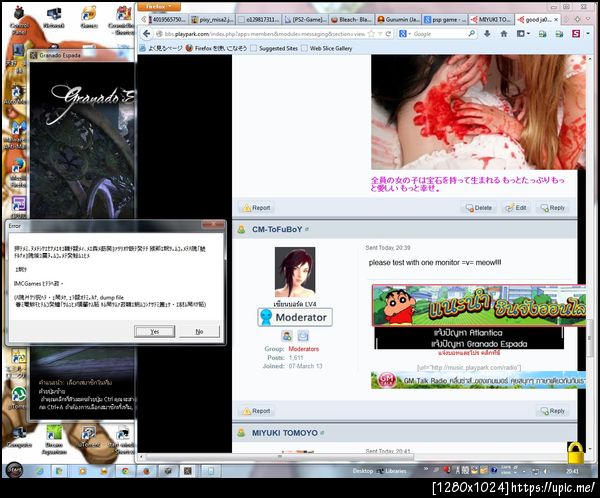This screenshot has height=498, width=600.
Task: Switch to the '[PS2-Game]...' tab
Action: pos(305,20)
